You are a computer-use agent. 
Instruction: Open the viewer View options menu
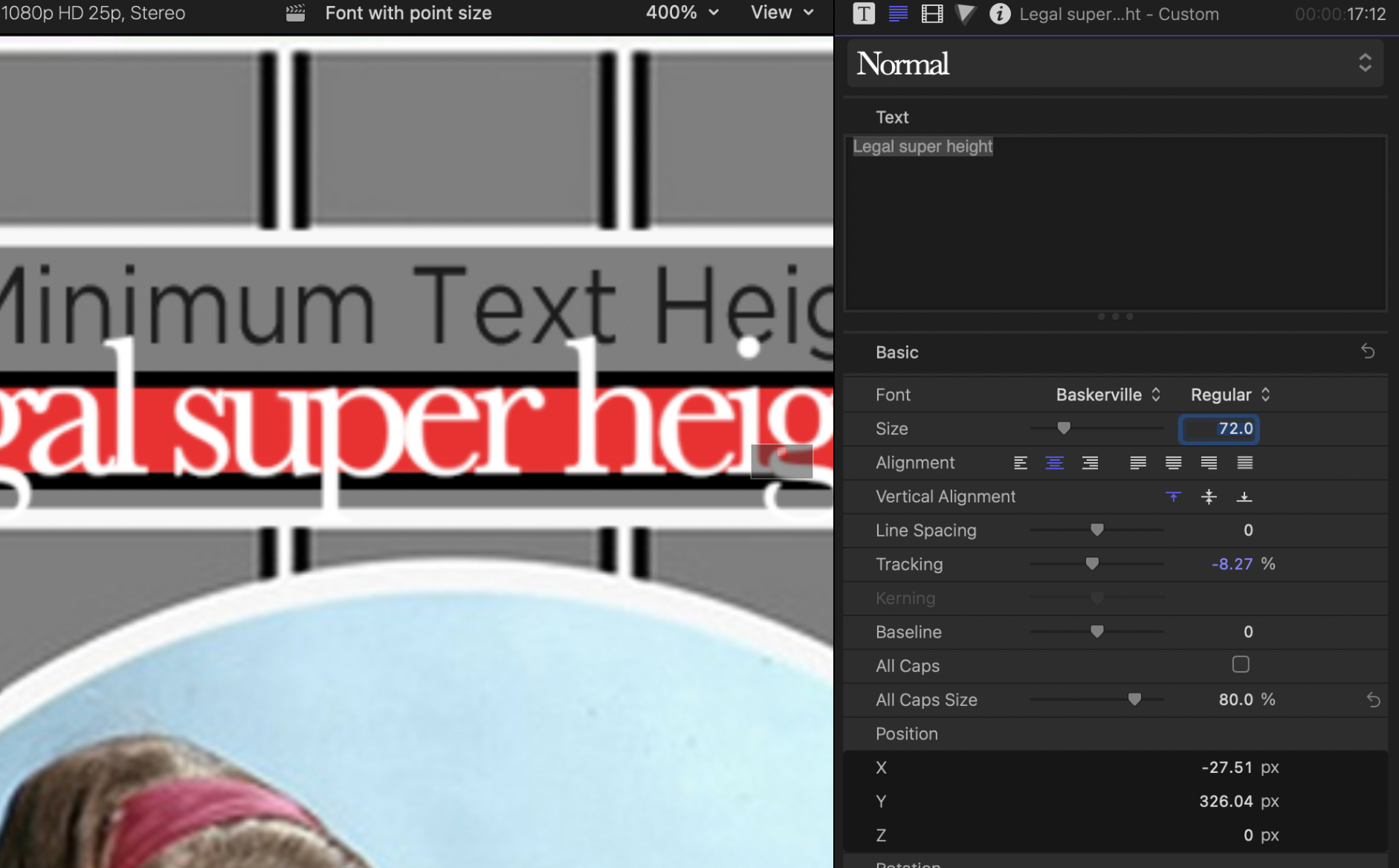pos(782,13)
